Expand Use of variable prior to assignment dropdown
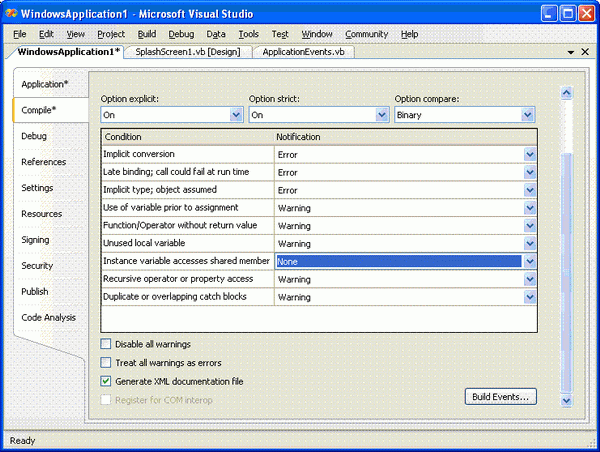The height and width of the screenshot is (452, 600). click(x=530, y=208)
